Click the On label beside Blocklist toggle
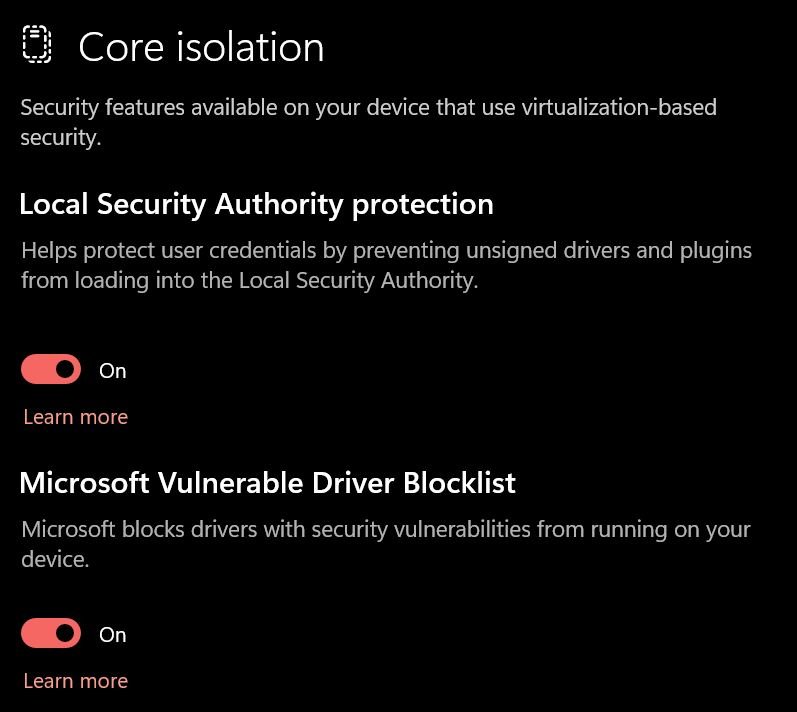Screen dimensions: 797x712 point(113,635)
